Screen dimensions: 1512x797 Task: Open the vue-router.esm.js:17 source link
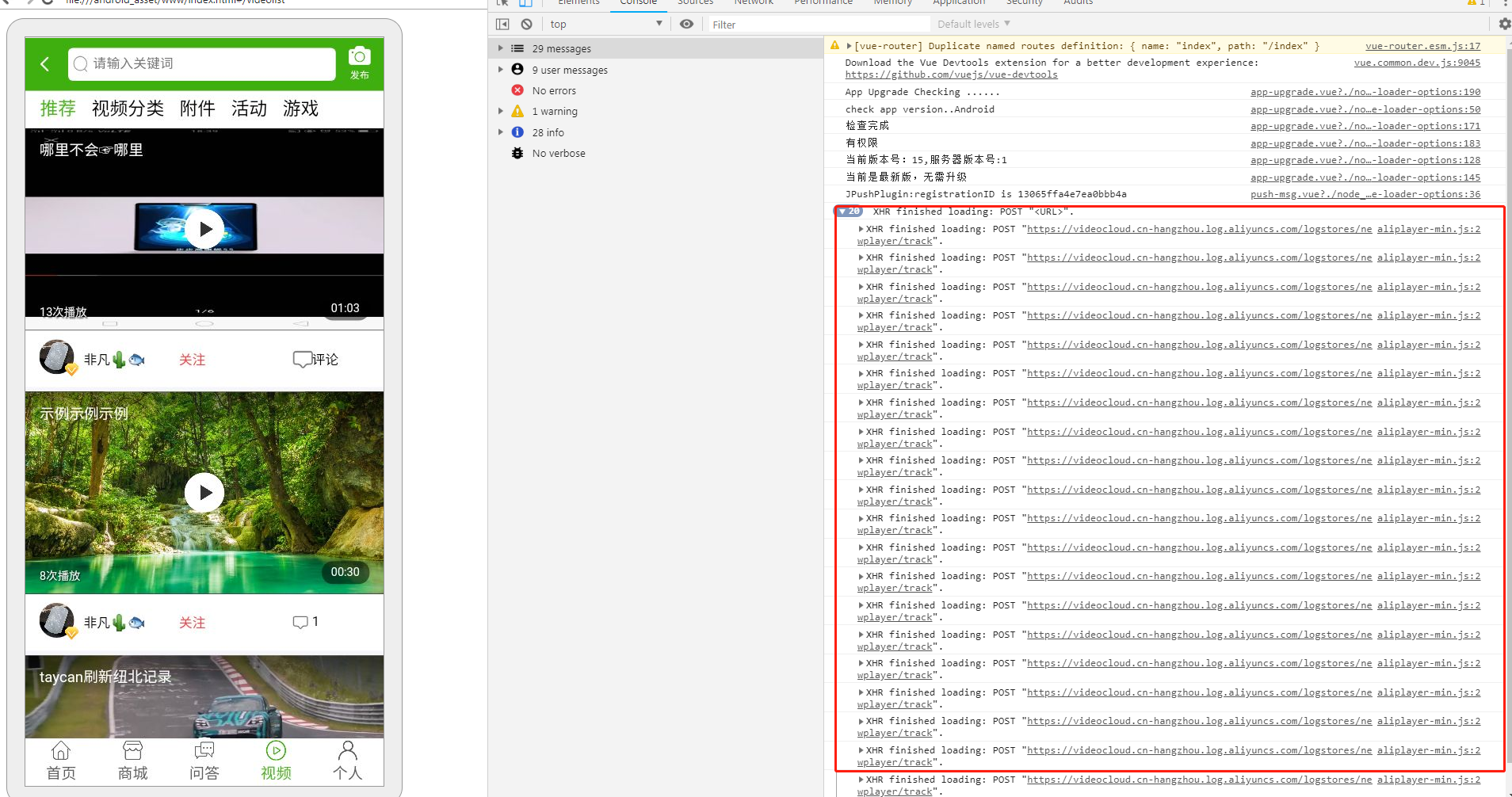pos(1422,45)
